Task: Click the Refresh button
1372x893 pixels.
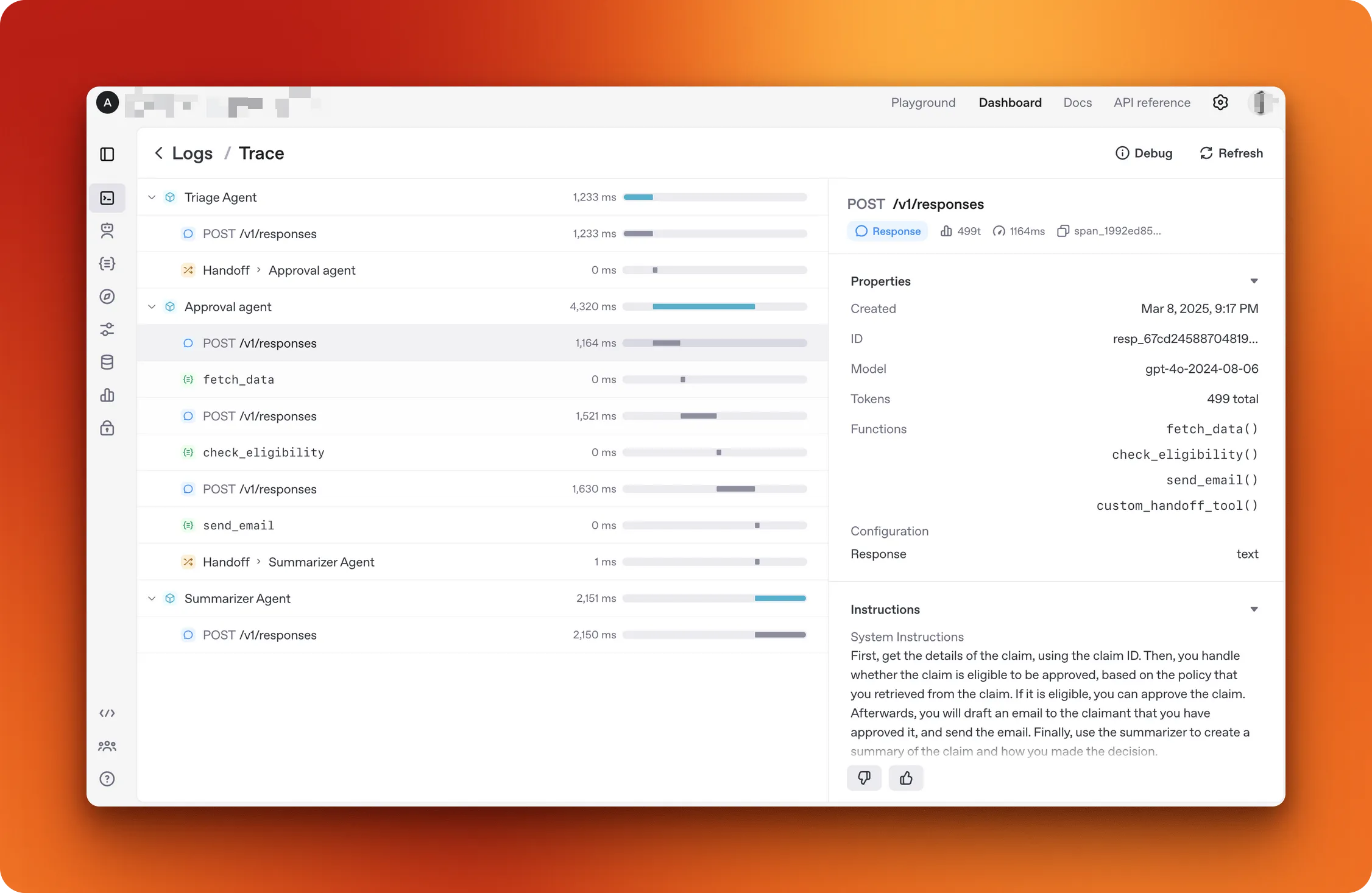Action: coord(1231,153)
